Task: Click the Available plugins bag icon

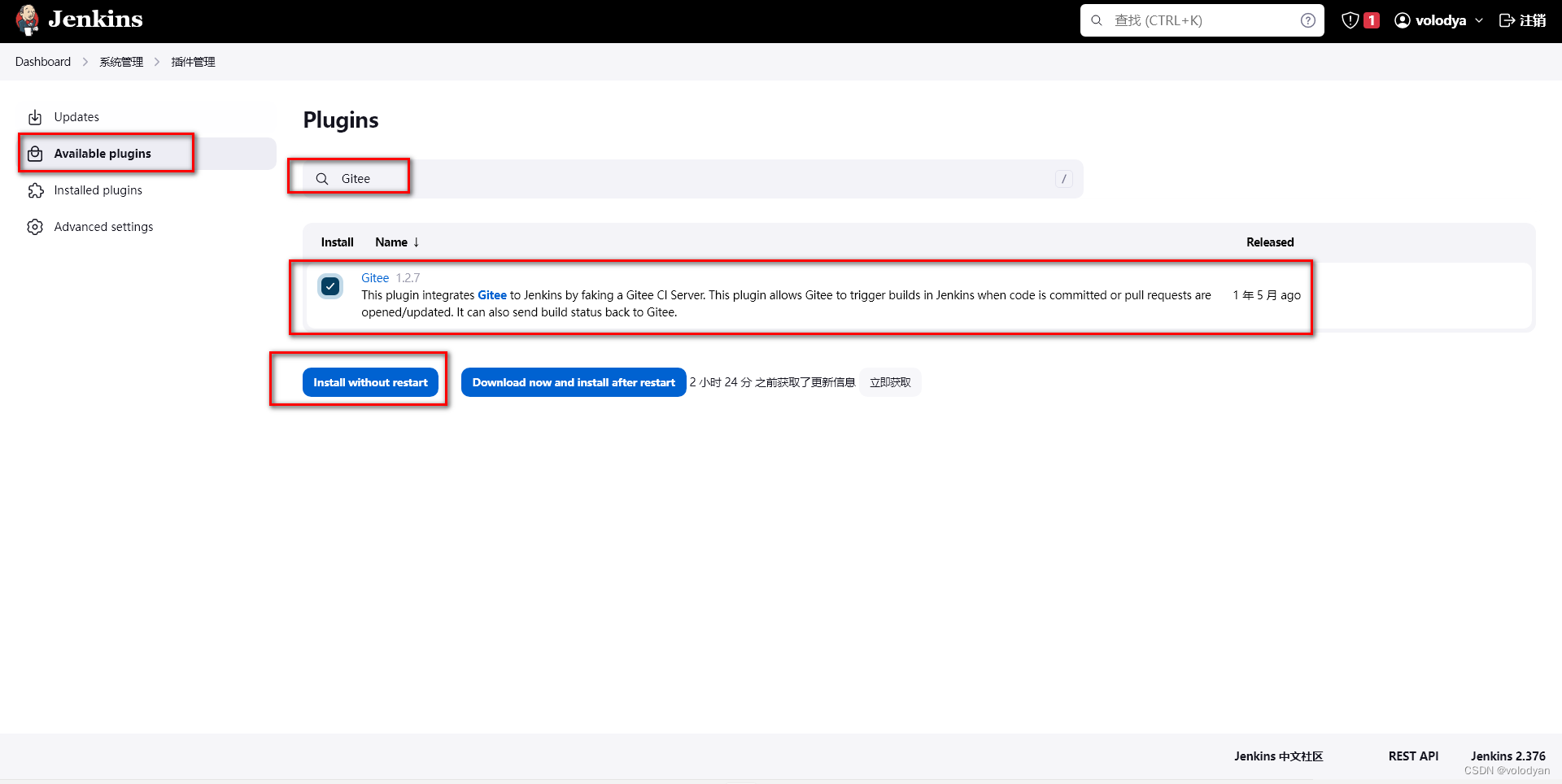Action: pyautogui.click(x=35, y=154)
